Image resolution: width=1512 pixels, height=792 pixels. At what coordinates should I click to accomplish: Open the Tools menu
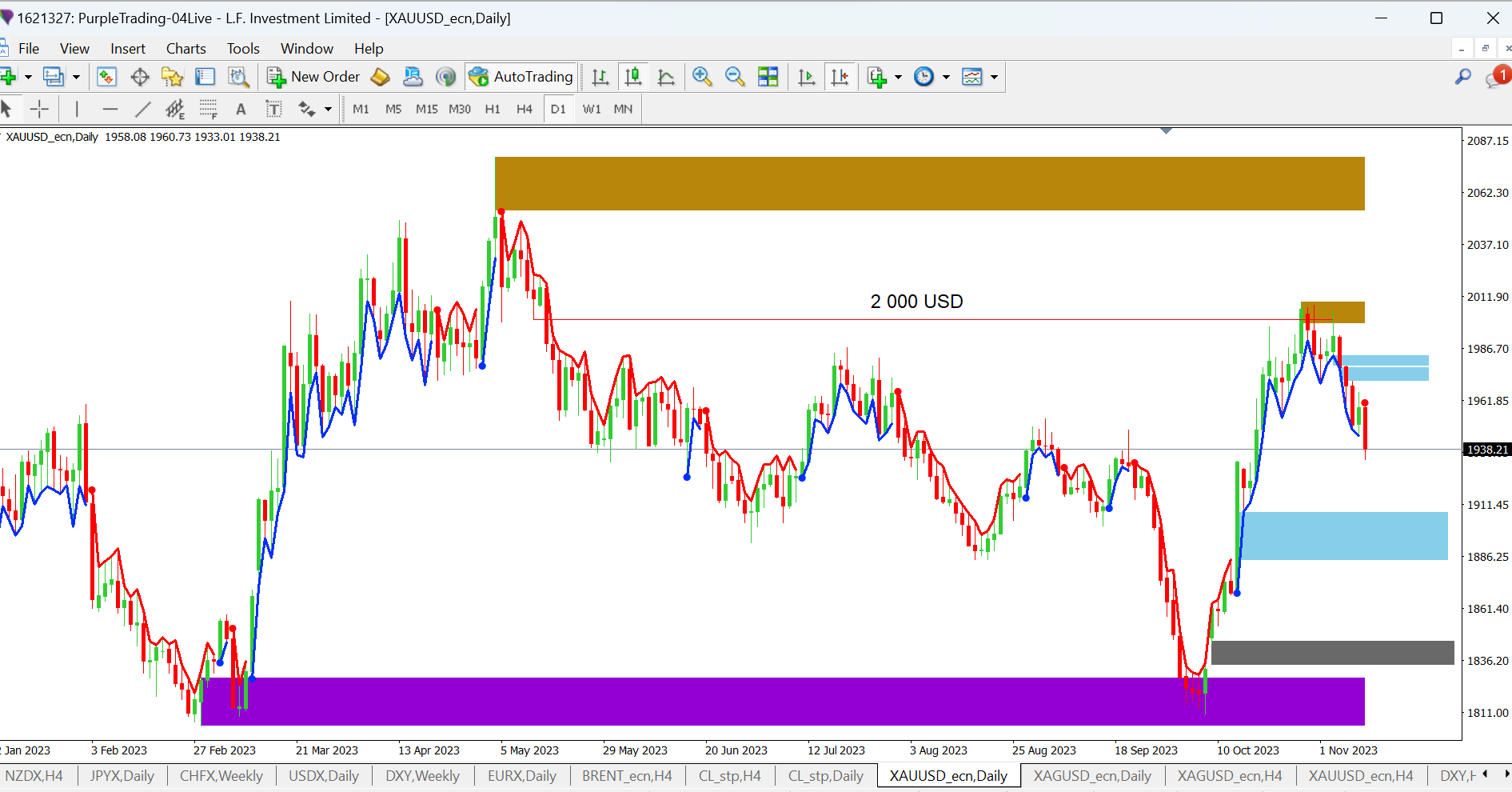[243, 49]
